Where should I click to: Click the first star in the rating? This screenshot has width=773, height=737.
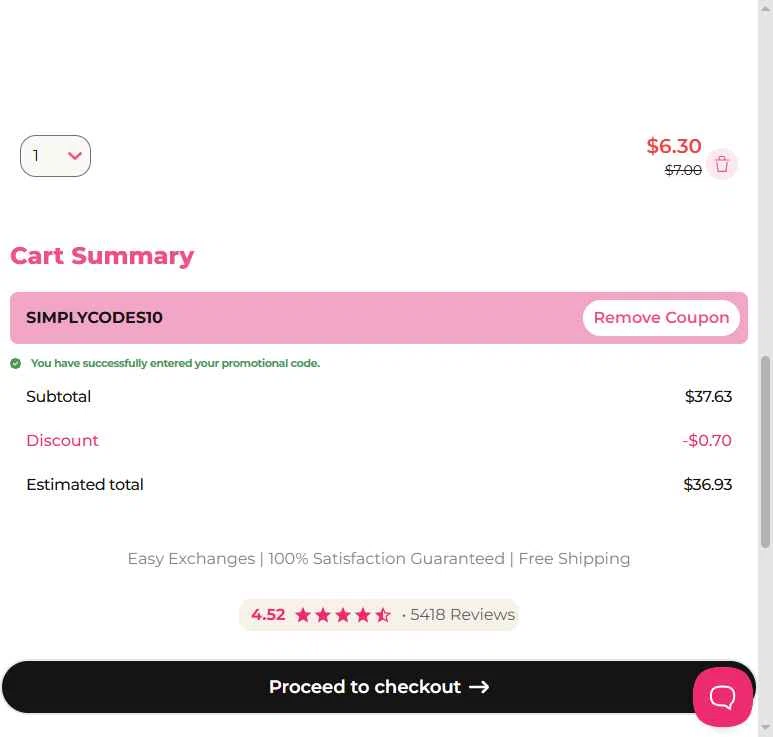[303, 615]
